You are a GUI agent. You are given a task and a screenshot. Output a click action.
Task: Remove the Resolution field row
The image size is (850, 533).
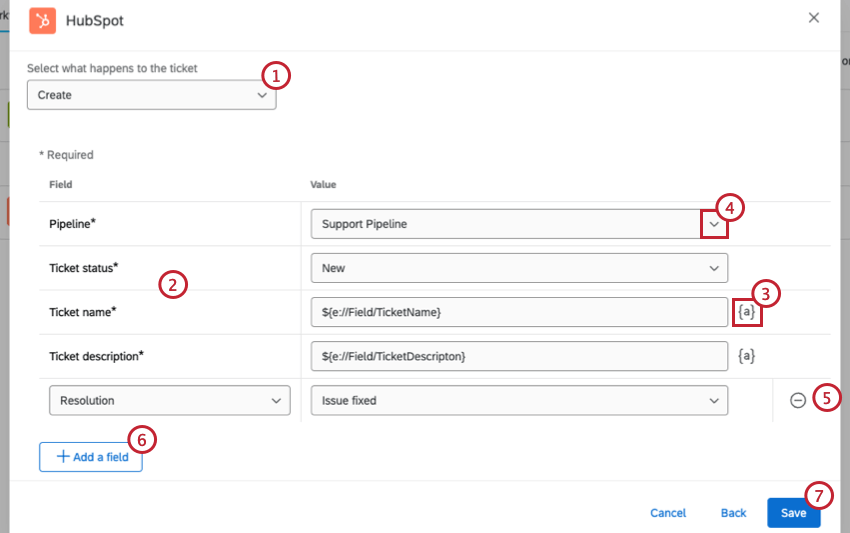tap(798, 400)
